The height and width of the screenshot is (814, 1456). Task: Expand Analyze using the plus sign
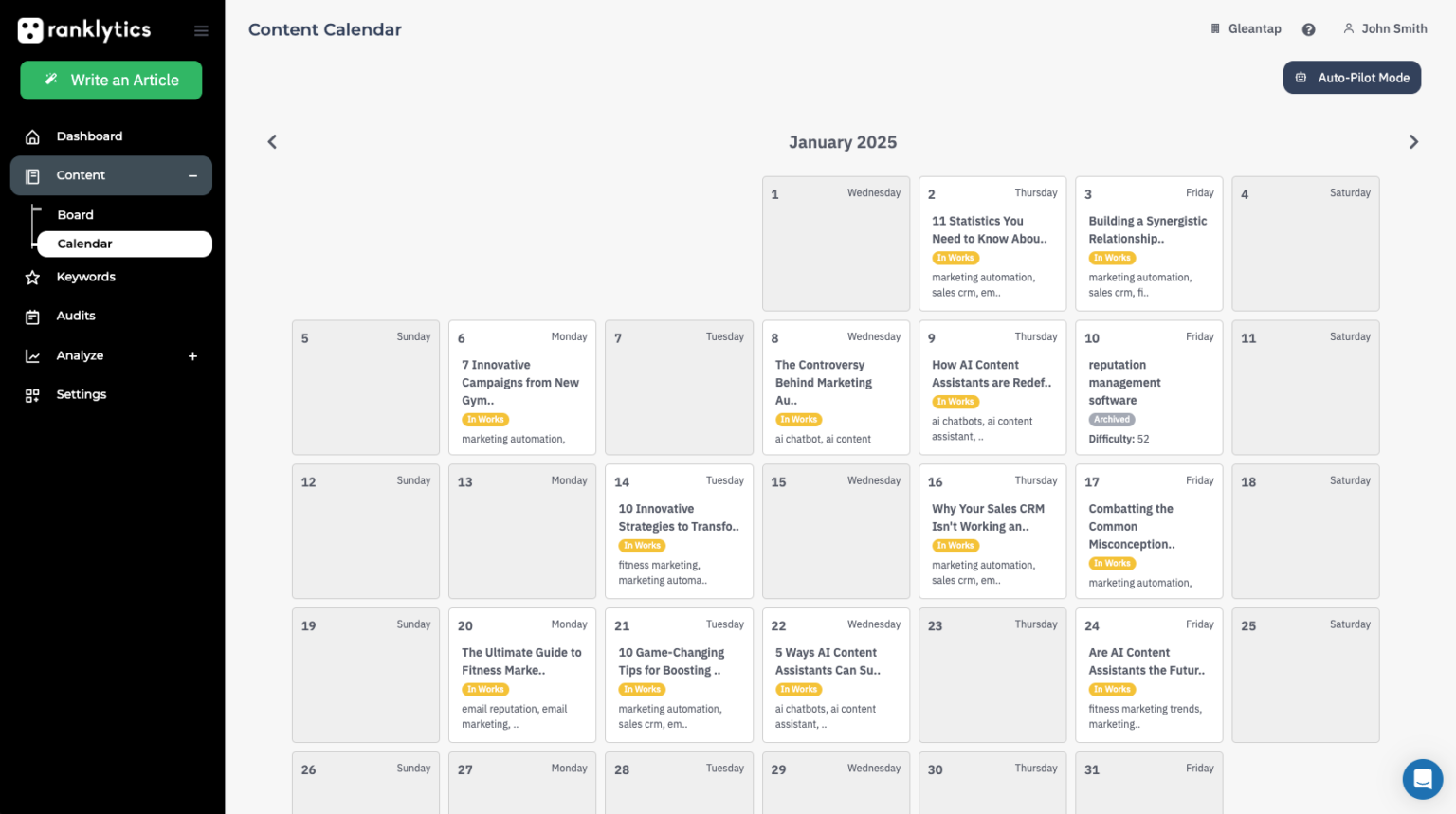click(192, 355)
